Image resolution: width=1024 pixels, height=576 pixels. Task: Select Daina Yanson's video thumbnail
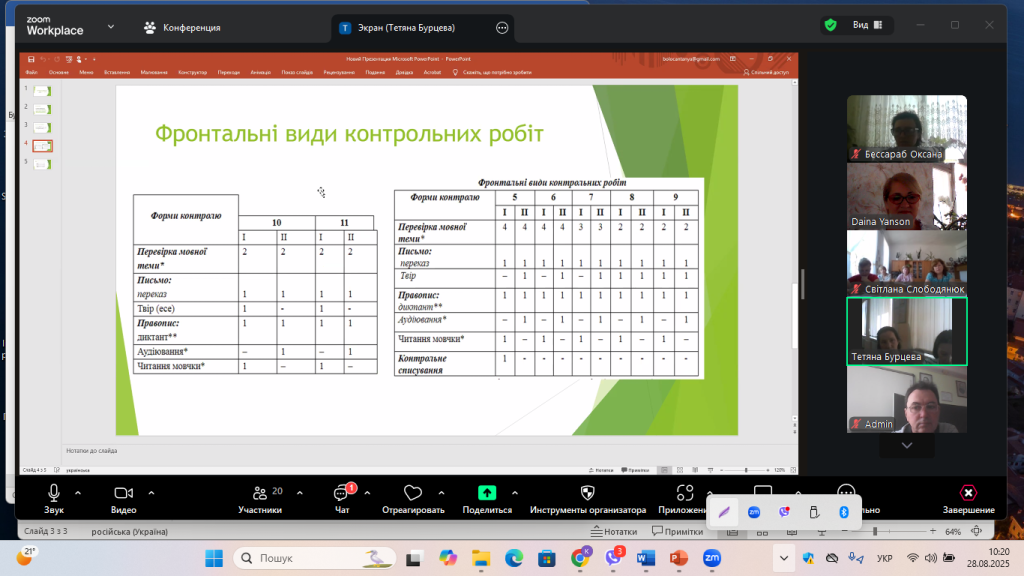pyautogui.click(x=906, y=196)
